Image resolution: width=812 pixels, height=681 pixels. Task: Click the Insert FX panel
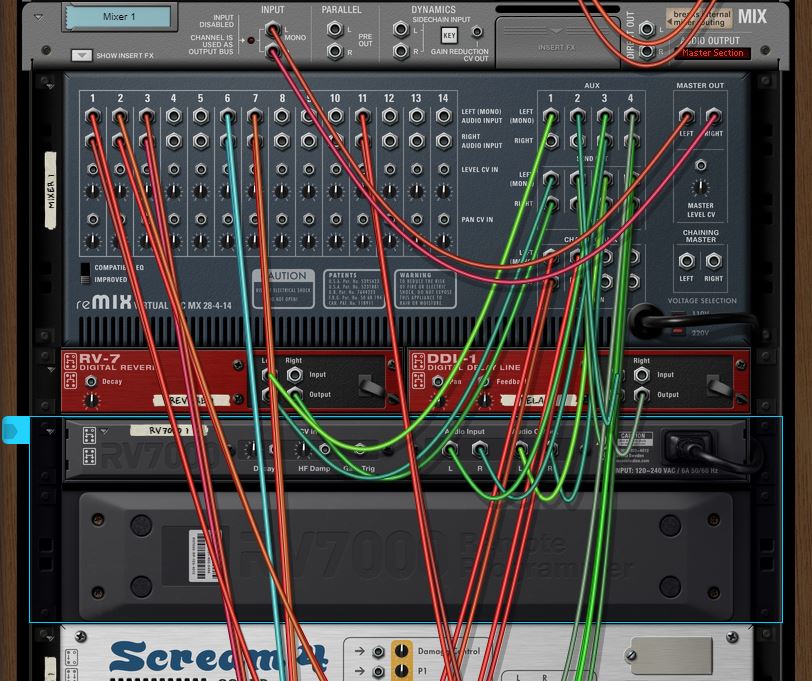coord(557,42)
